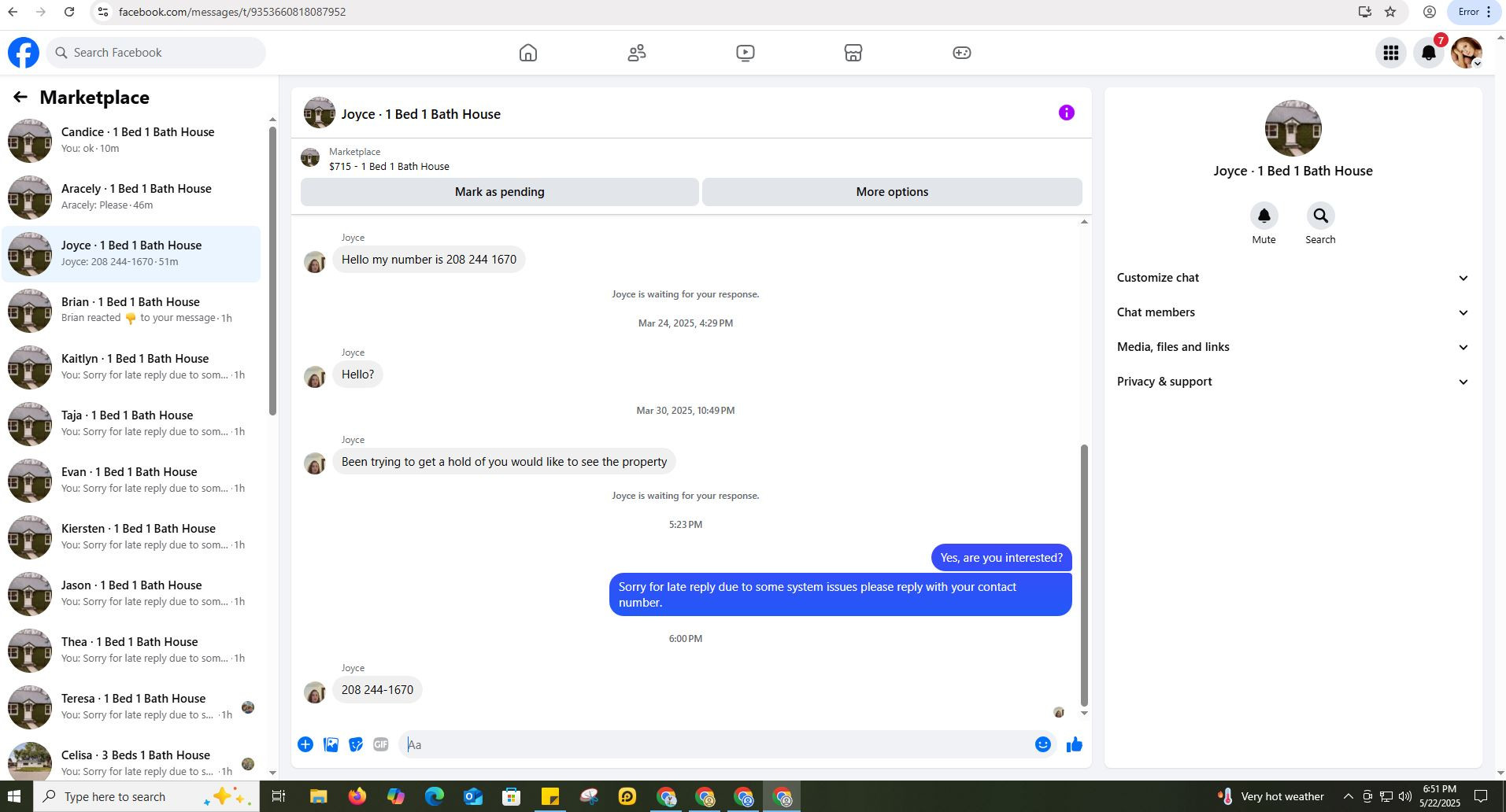1506x812 pixels.
Task: Launch Firefox from taskbar
Action: pos(357,796)
